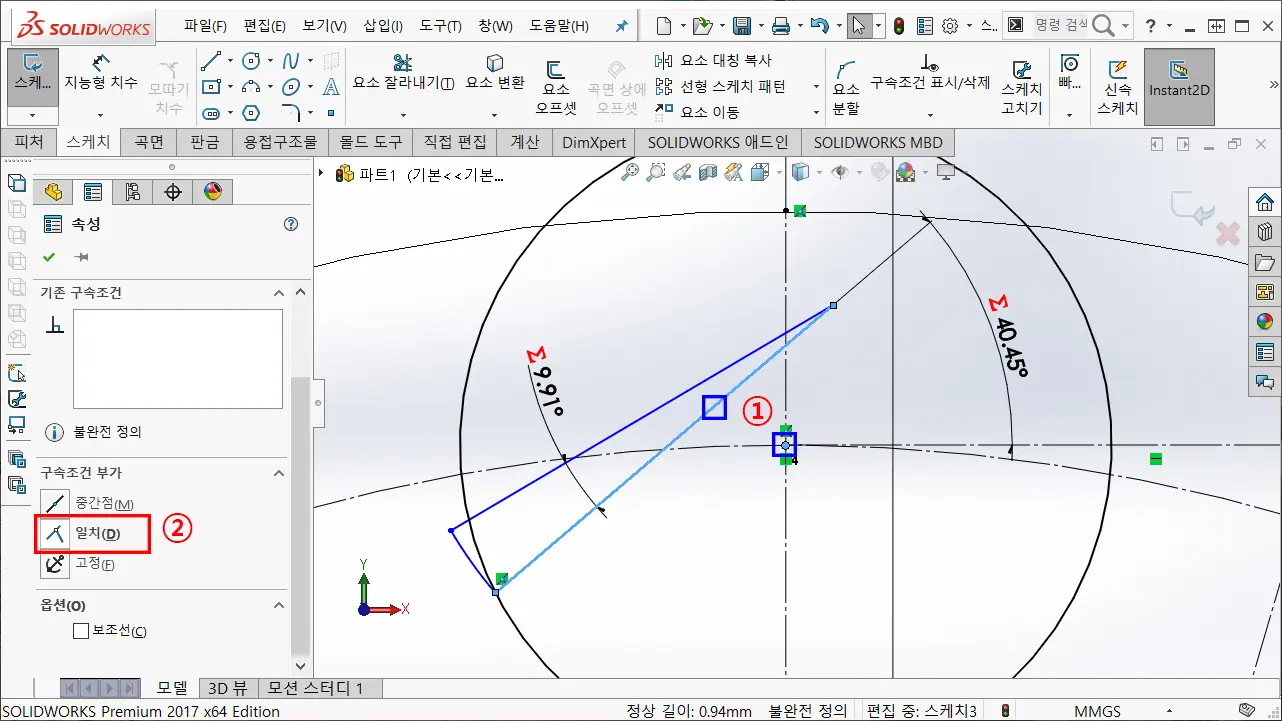Collapse the 구속조건 부가 section
Image resolution: width=1282 pixels, height=721 pixels.
[279, 473]
